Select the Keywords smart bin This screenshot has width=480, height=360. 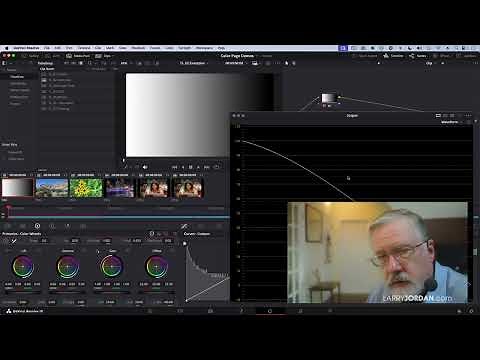click(15, 152)
